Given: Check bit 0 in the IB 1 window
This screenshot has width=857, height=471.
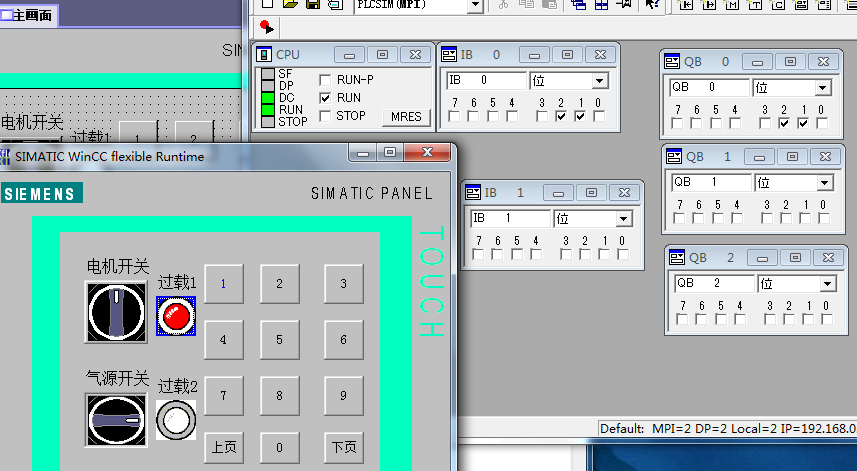Looking at the screenshot, I should tap(623, 254).
